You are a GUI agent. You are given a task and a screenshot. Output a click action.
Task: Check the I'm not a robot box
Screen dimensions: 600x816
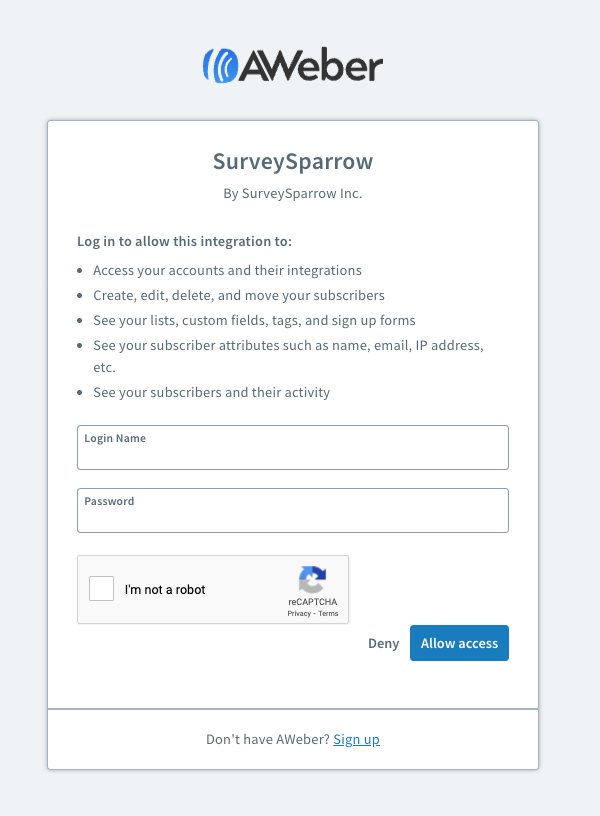click(102, 589)
